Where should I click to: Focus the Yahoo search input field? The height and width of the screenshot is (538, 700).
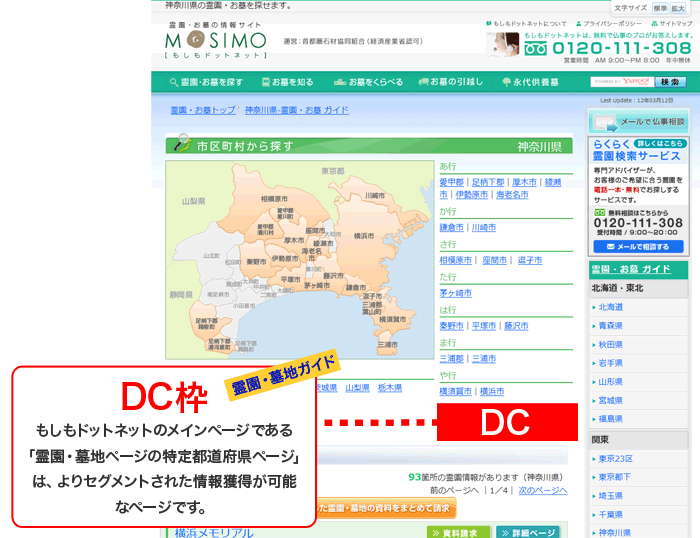coord(622,82)
